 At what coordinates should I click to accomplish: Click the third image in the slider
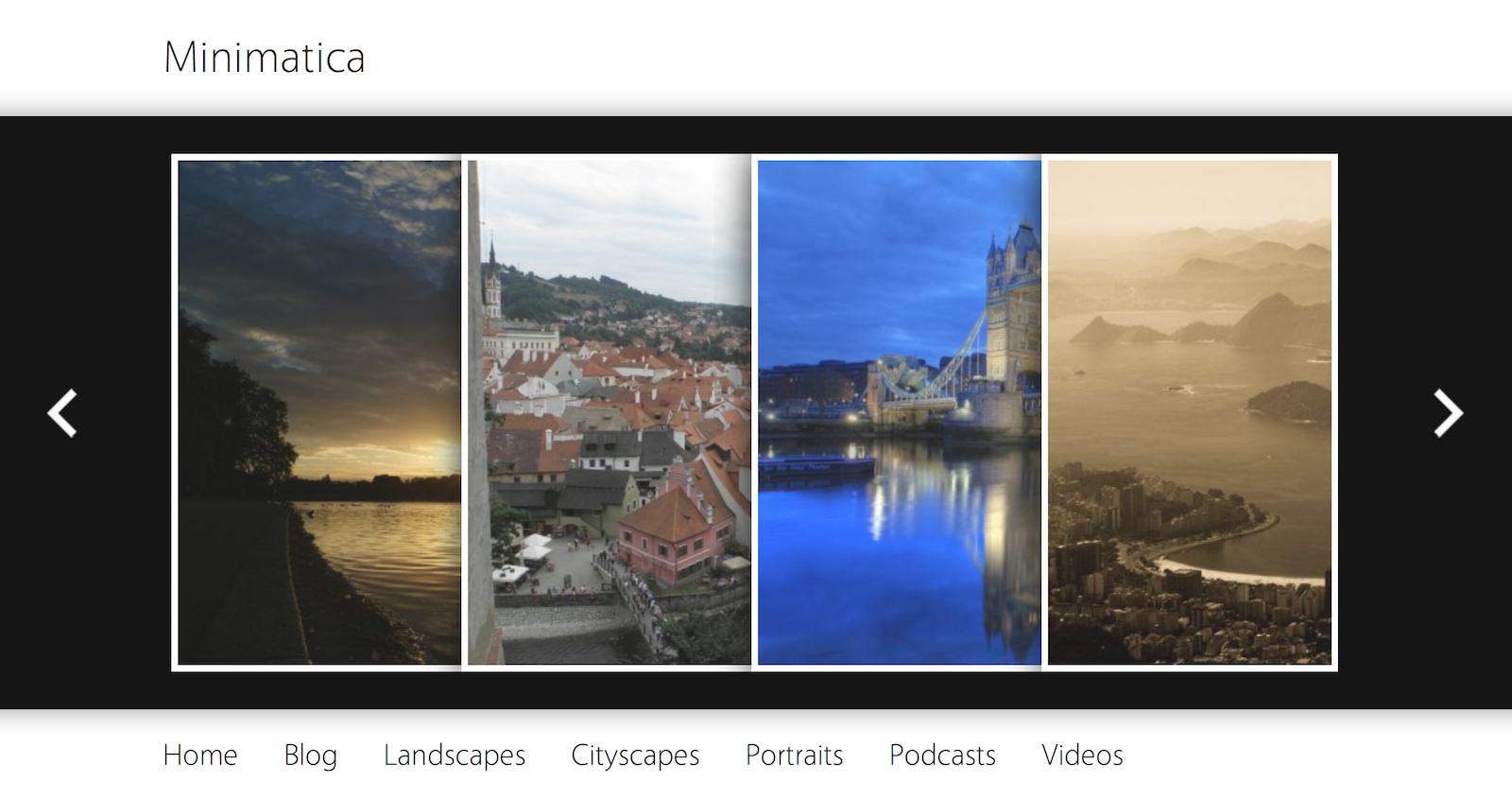pyautogui.click(x=899, y=412)
